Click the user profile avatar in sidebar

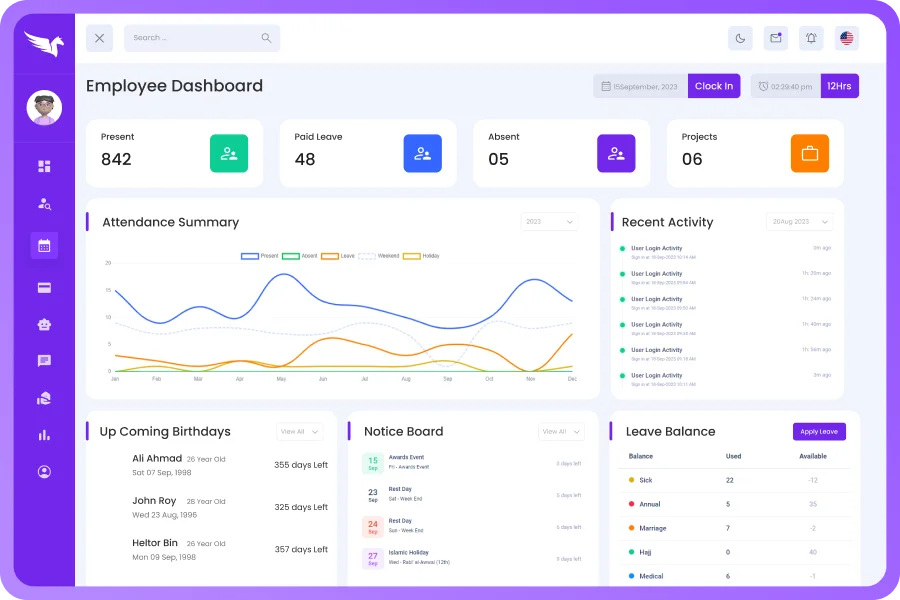point(44,108)
